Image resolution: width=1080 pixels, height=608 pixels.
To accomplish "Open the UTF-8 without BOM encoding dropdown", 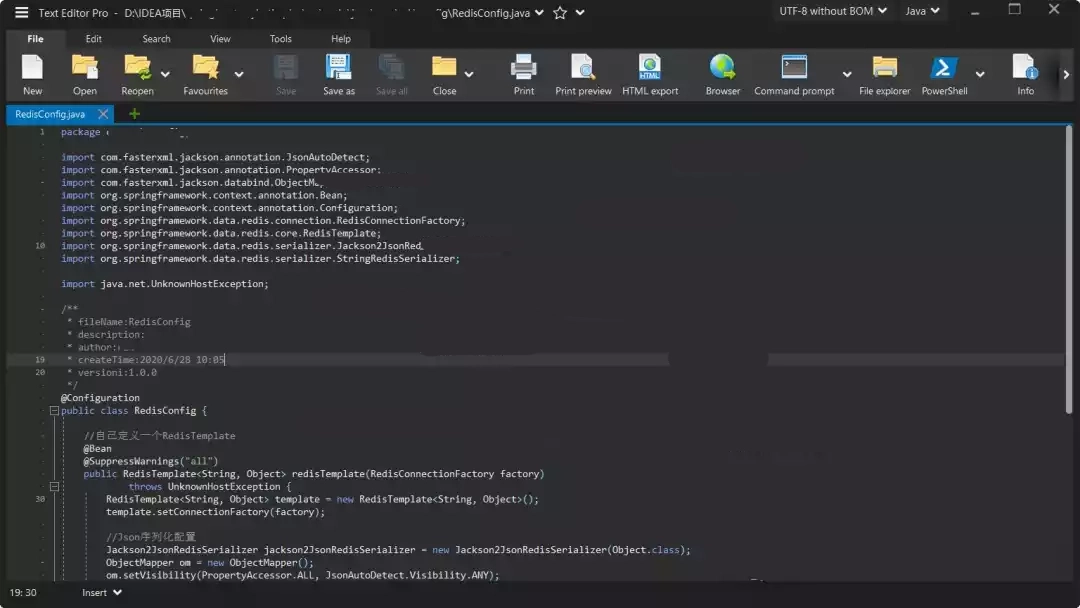I will coord(833,11).
